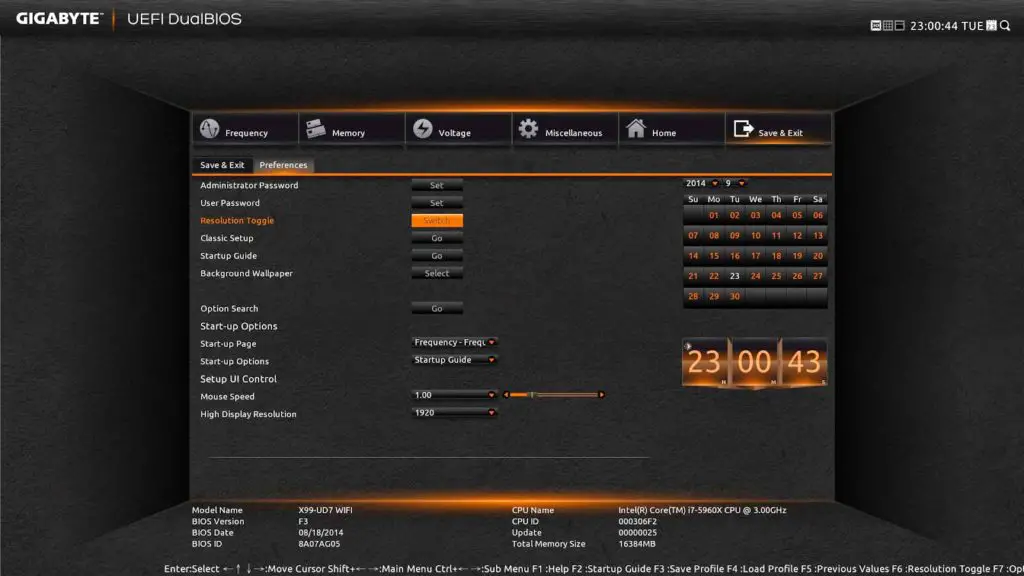Click the calendar icon next to TUE
The height and width of the screenshot is (576, 1024).
click(991, 25)
